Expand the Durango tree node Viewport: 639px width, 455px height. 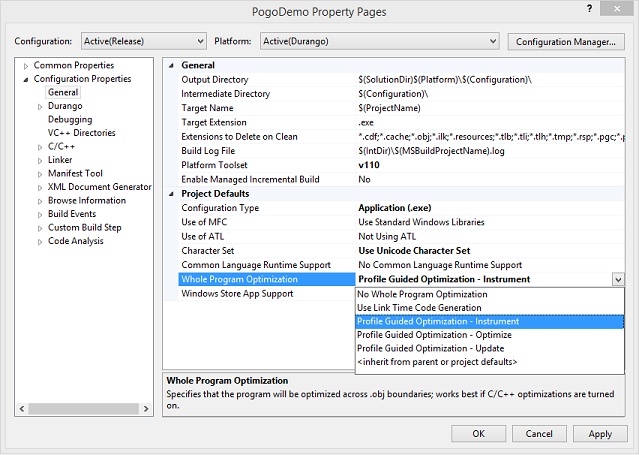40,107
